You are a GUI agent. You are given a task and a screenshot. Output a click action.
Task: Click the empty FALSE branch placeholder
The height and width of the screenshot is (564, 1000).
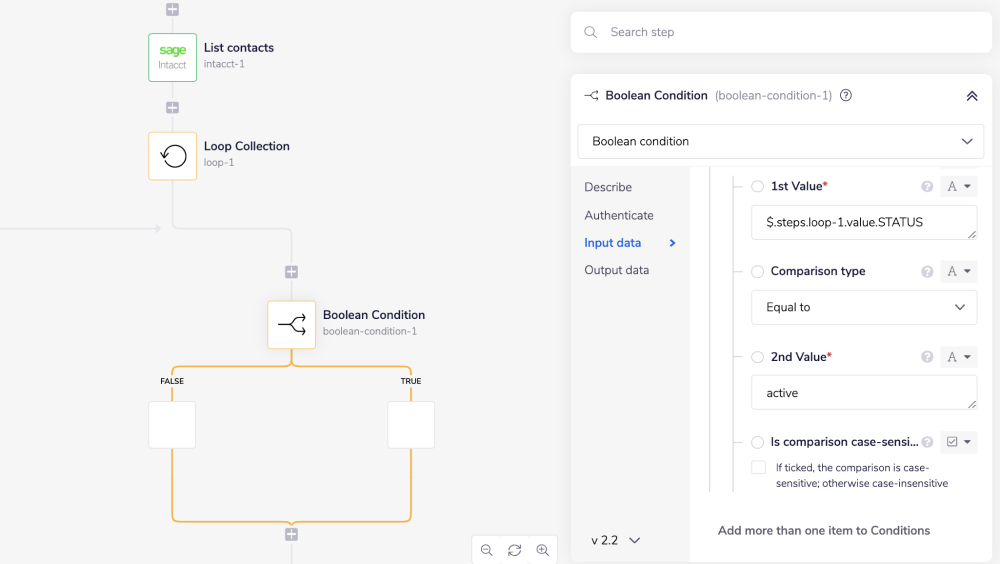pos(172,425)
